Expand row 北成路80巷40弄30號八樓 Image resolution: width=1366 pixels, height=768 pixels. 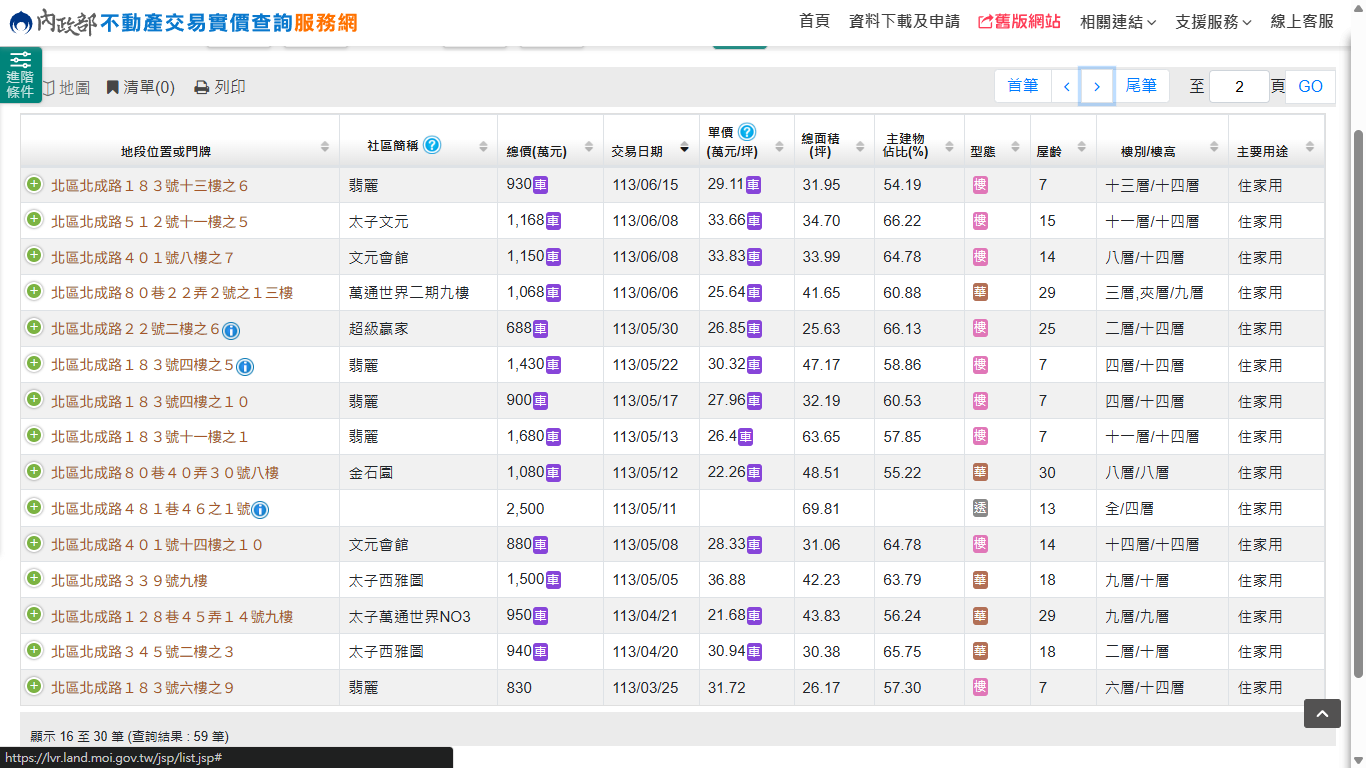point(34,472)
